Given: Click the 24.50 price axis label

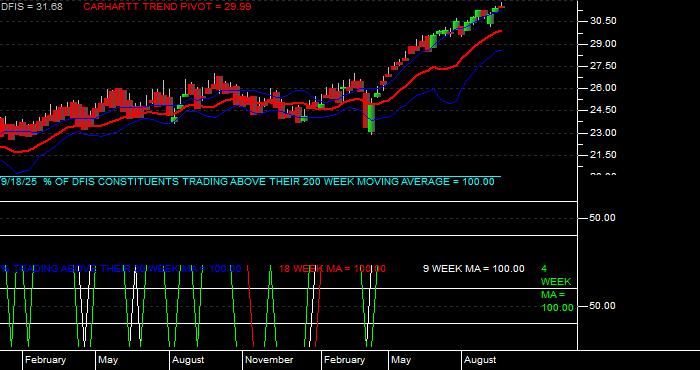Looking at the screenshot, I should coord(603,110).
